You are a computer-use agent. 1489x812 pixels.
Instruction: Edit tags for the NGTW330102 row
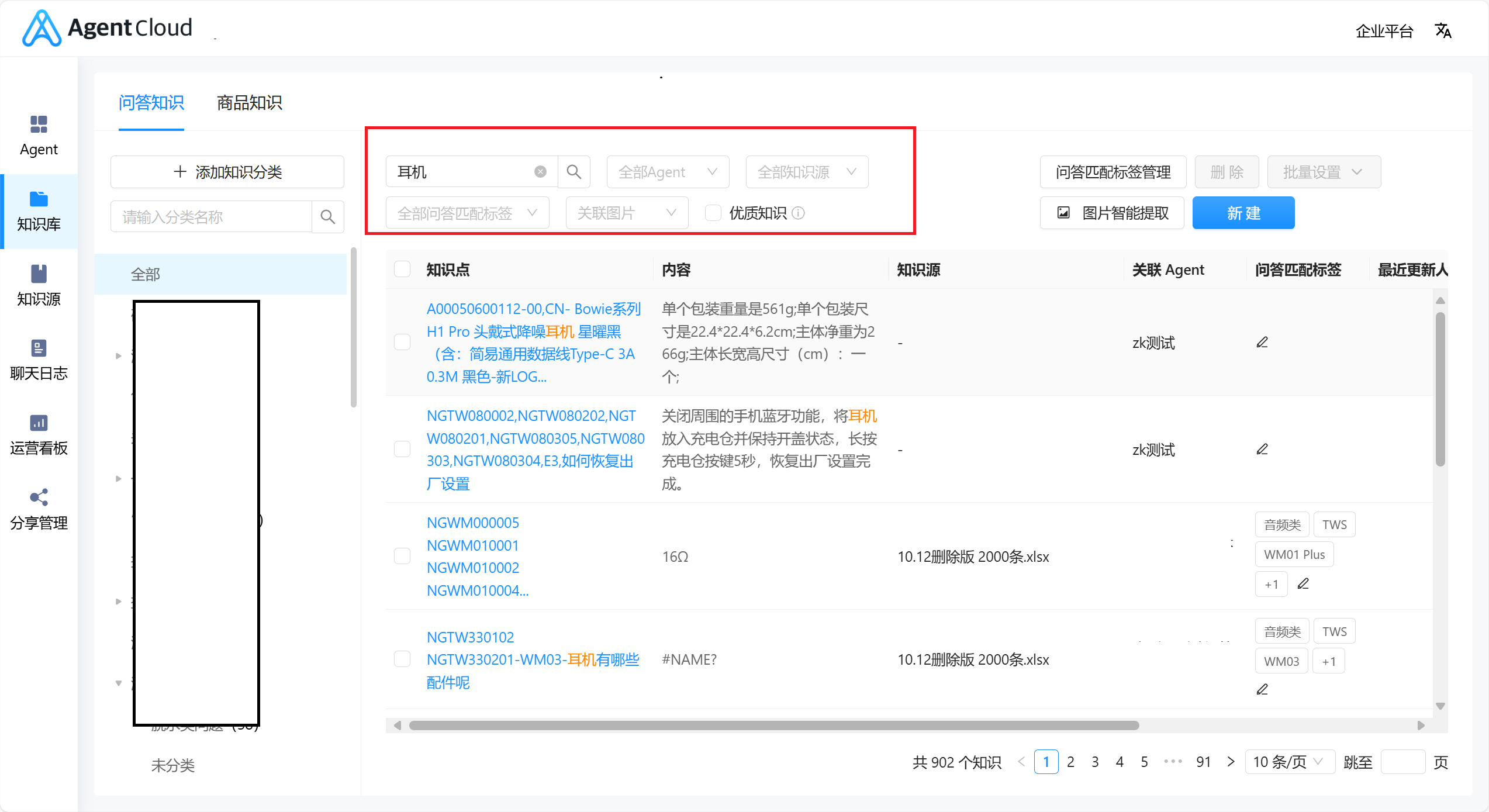pos(1262,689)
